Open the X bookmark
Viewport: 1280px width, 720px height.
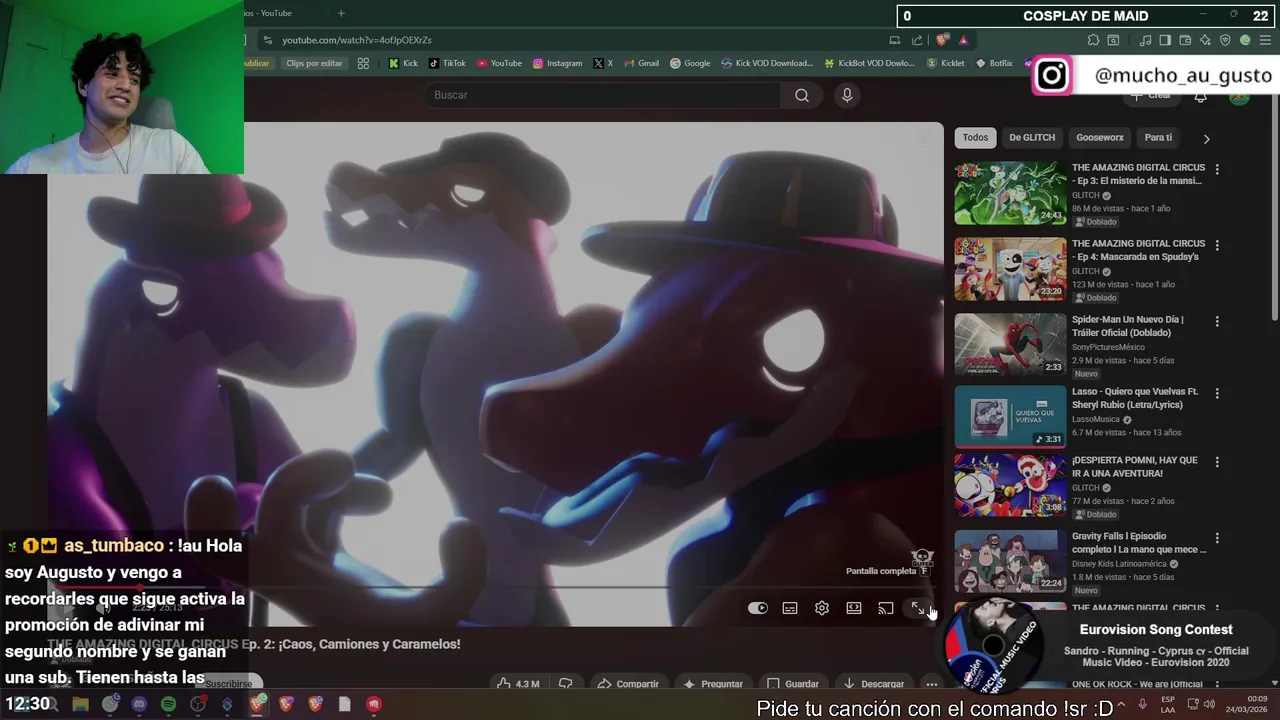pyautogui.click(x=603, y=63)
